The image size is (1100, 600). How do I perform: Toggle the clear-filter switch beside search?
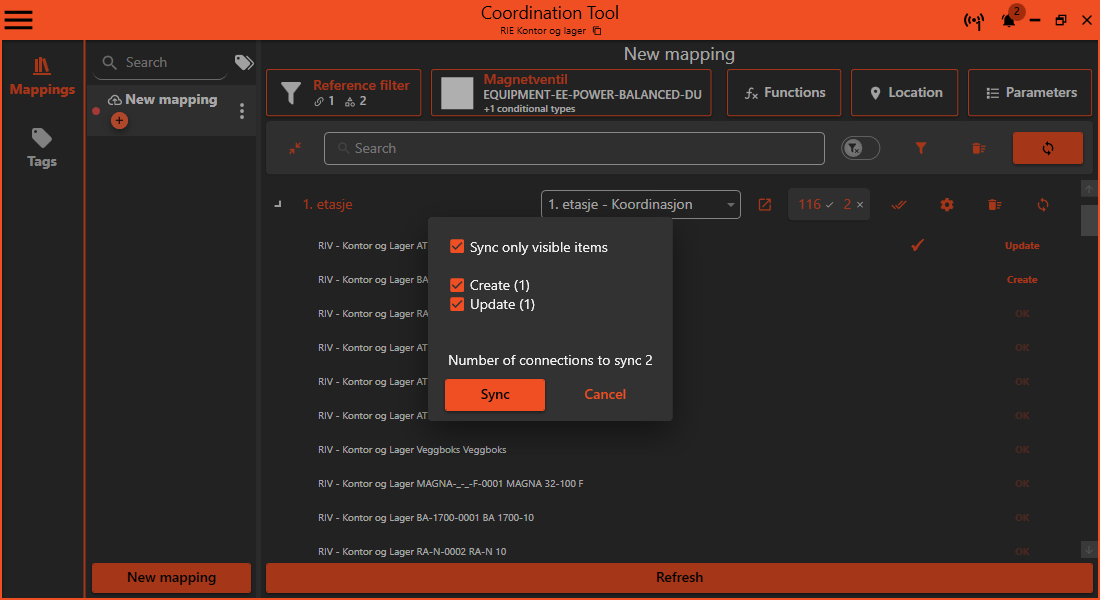[860, 147]
